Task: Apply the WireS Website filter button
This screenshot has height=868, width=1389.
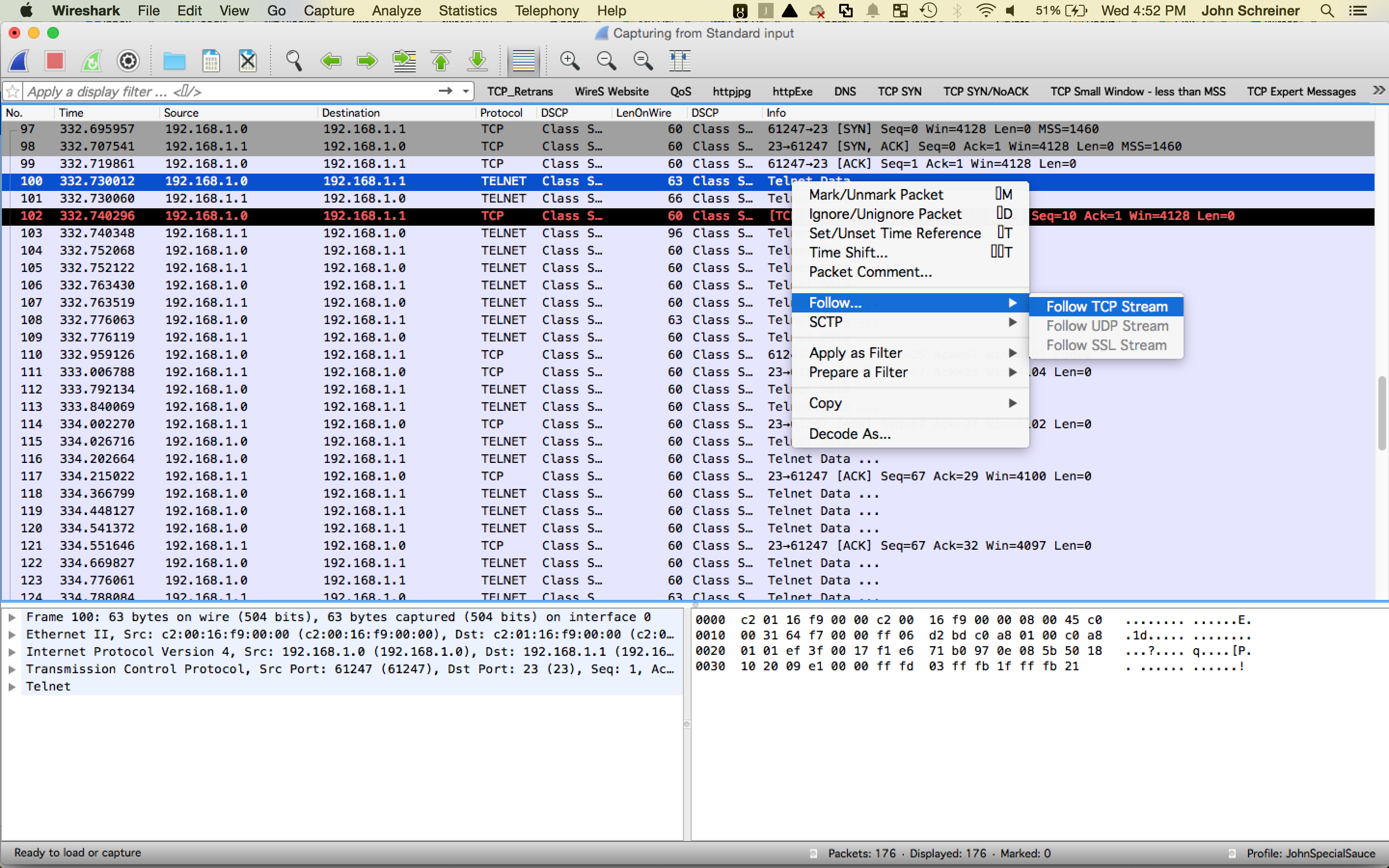Action: click(x=612, y=91)
